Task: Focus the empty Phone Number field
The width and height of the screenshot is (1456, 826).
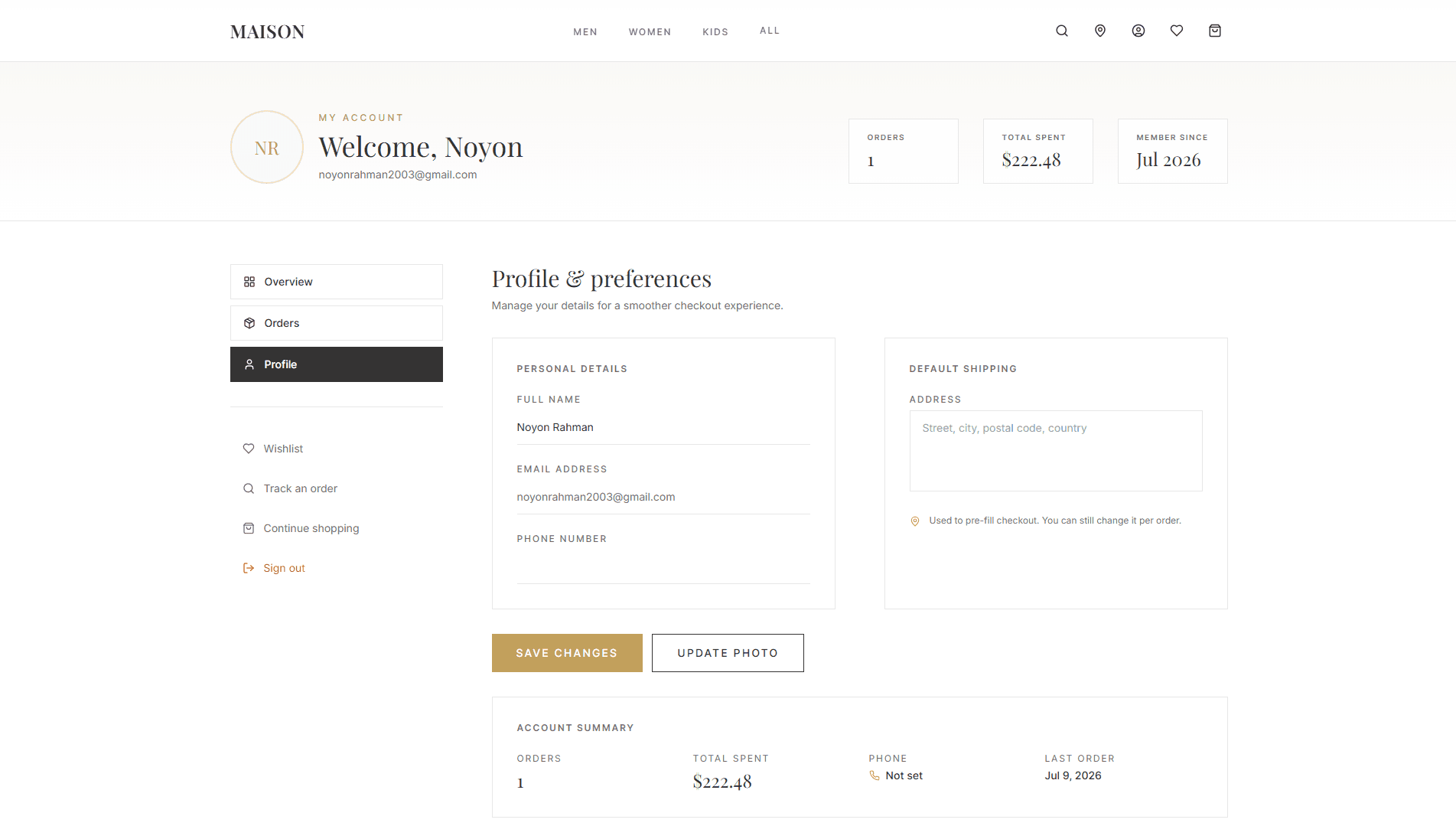Action: click(x=663, y=566)
